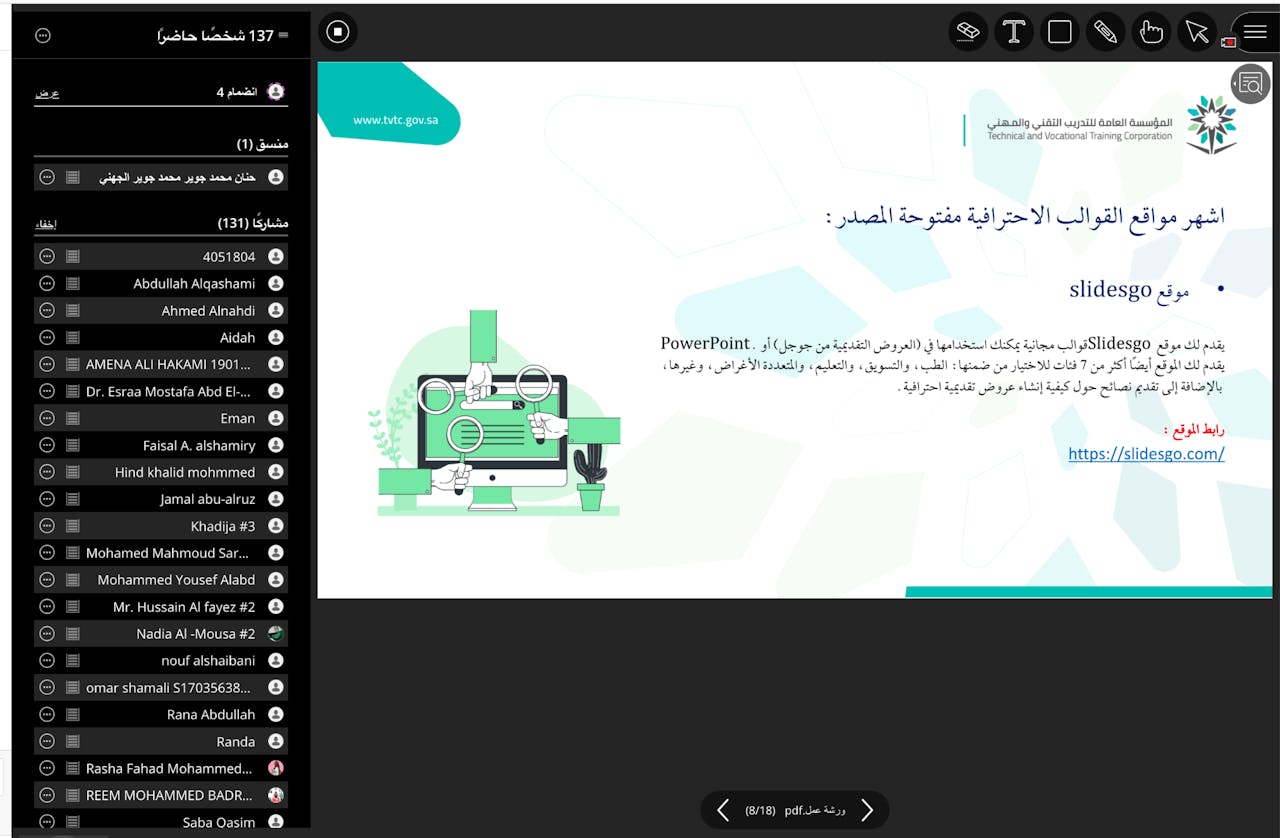Image resolution: width=1280 pixels, height=838 pixels.
Task: Select the arrow Select tool
Action: (x=1197, y=32)
